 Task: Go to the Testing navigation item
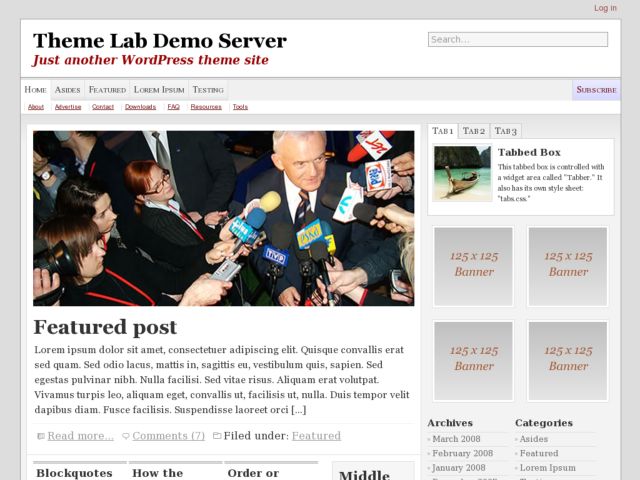[208, 90]
